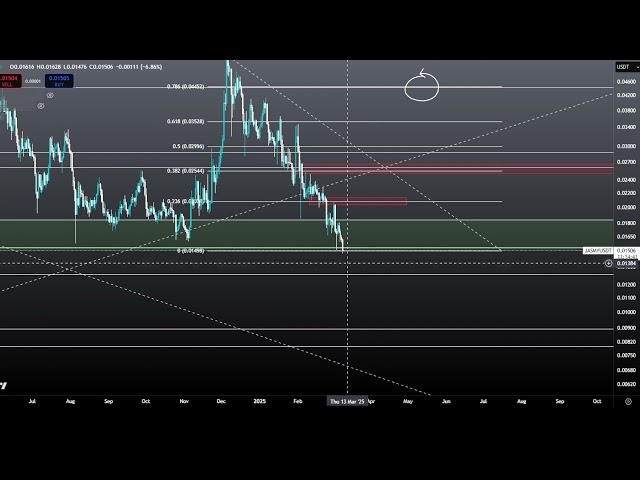This screenshot has height=480, width=640.
Task: Click the Thu 13 Mar '25 date marker
Action: (x=347, y=401)
